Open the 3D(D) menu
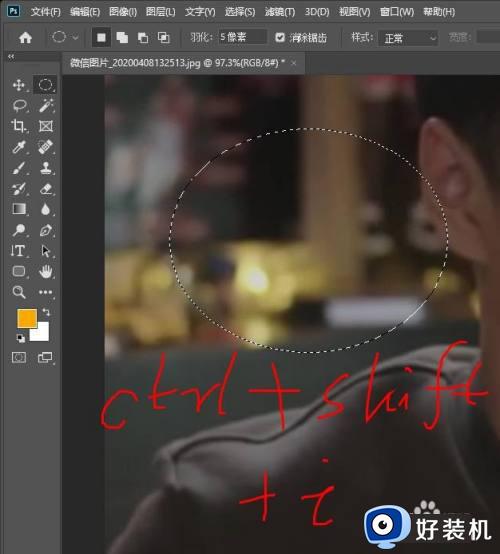This screenshot has height=554, width=500. (x=317, y=12)
